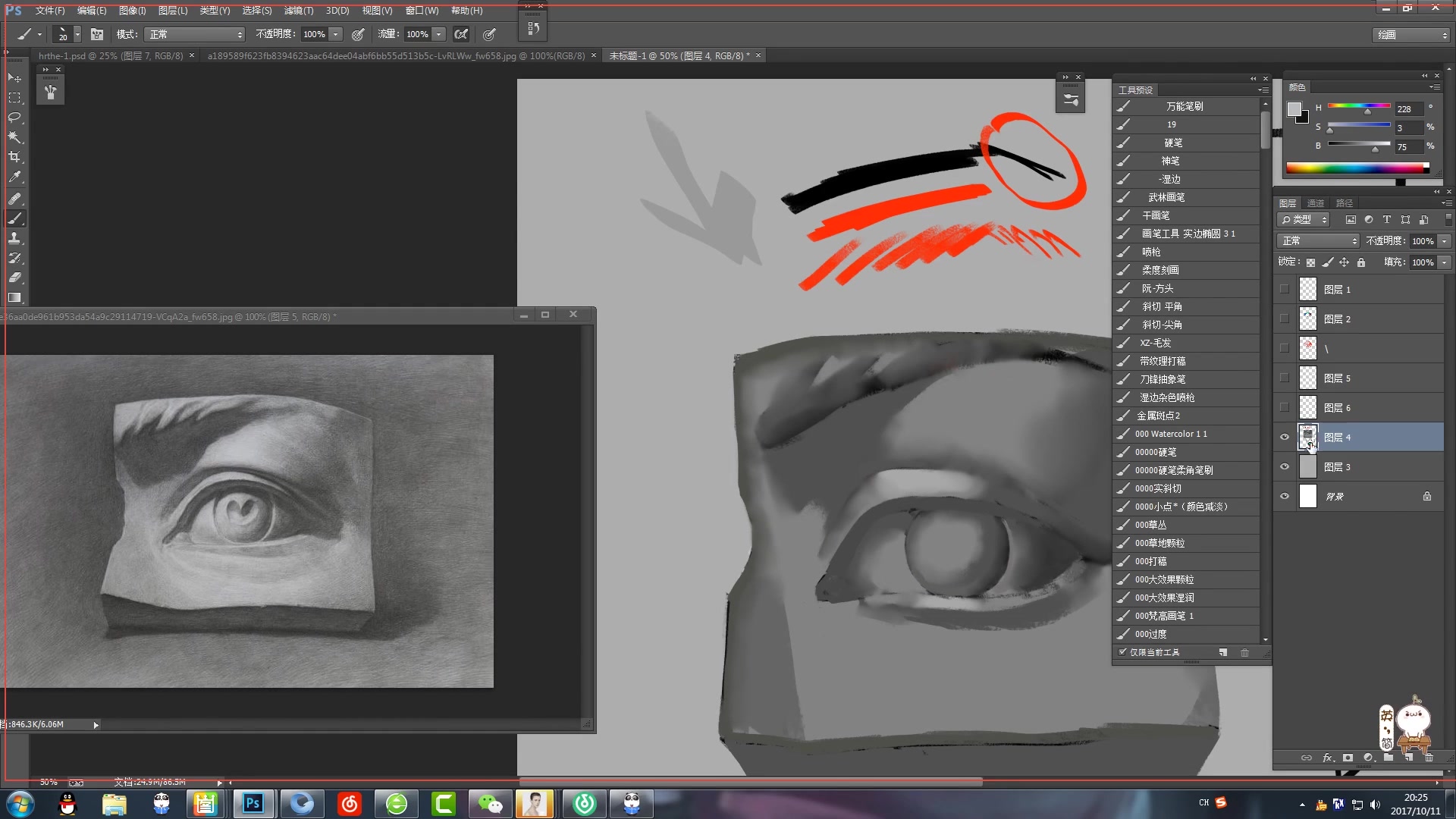Viewport: 1456px width, 819px height.
Task: Filter layers by smart object icon
Action: (x=1423, y=220)
